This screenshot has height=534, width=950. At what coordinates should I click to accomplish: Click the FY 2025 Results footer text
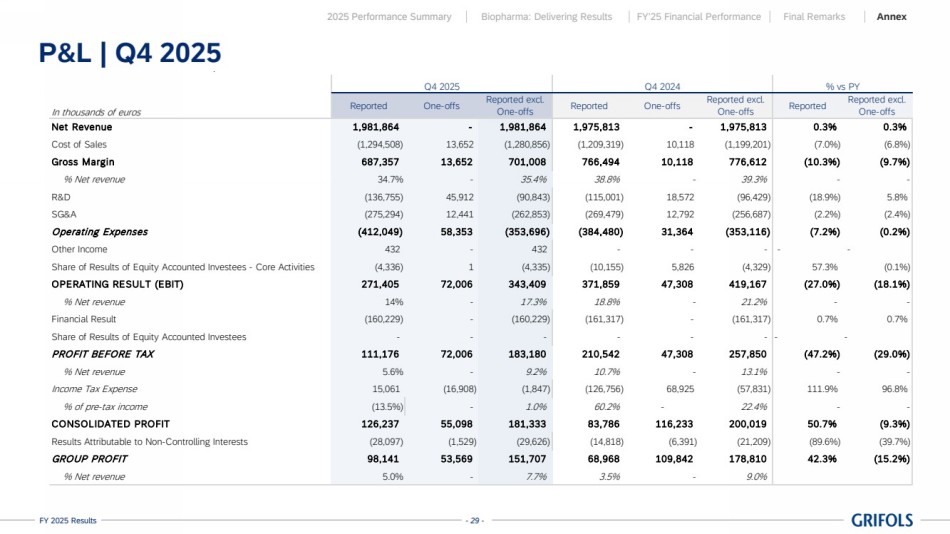(x=68, y=521)
